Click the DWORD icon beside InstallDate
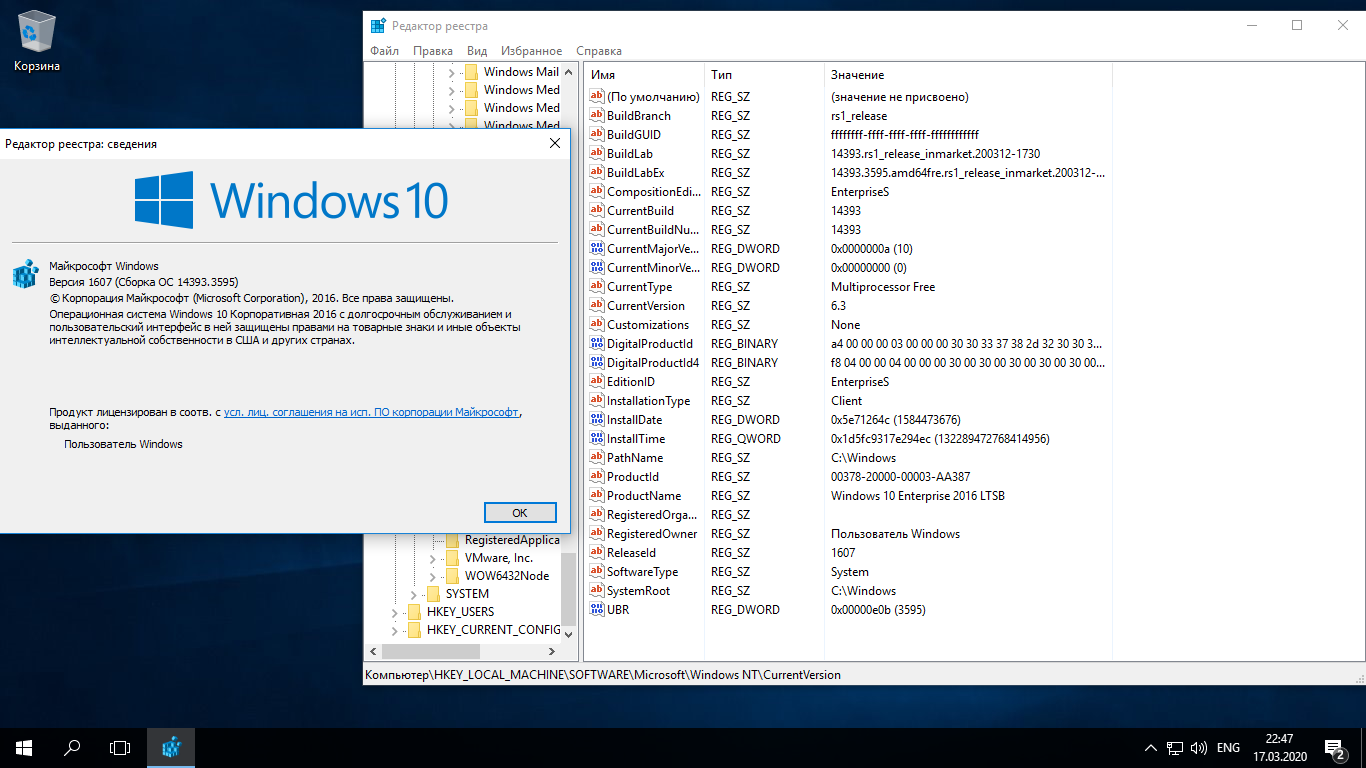This screenshot has height=768, width=1366. (x=597, y=420)
